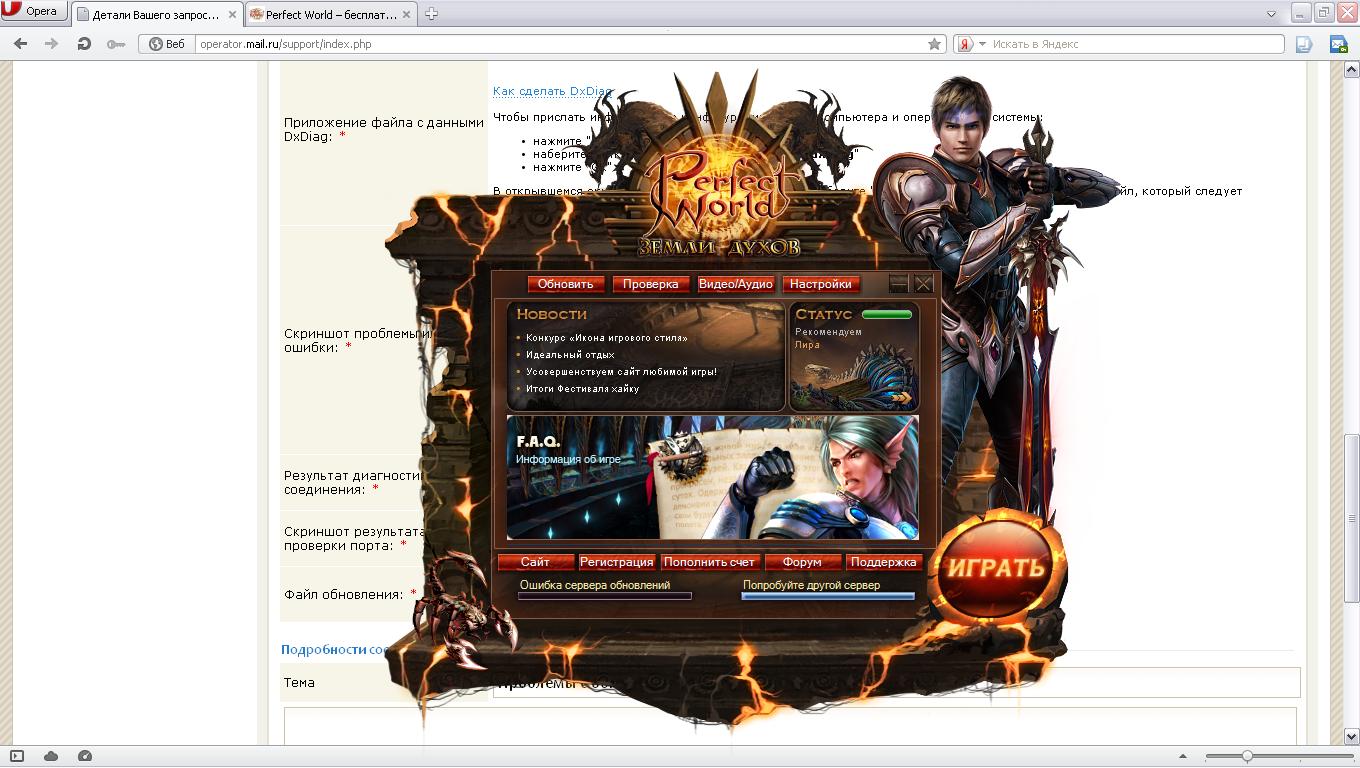The height and width of the screenshot is (768, 1360).
Task: Click the big 'ИГРАТЬ' play button
Action: (996, 567)
